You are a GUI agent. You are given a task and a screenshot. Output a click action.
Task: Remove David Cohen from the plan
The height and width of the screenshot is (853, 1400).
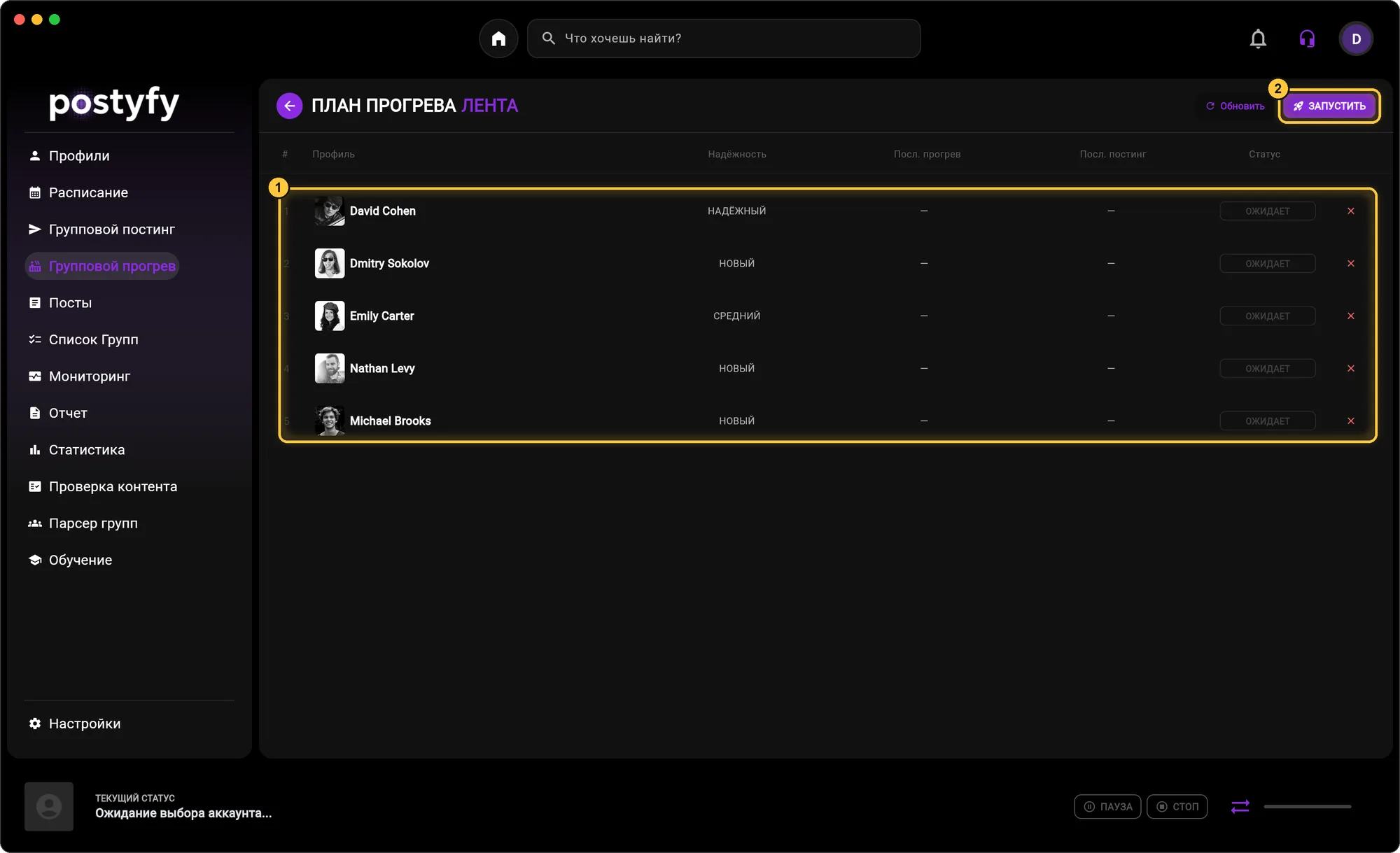(x=1351, y=211)
